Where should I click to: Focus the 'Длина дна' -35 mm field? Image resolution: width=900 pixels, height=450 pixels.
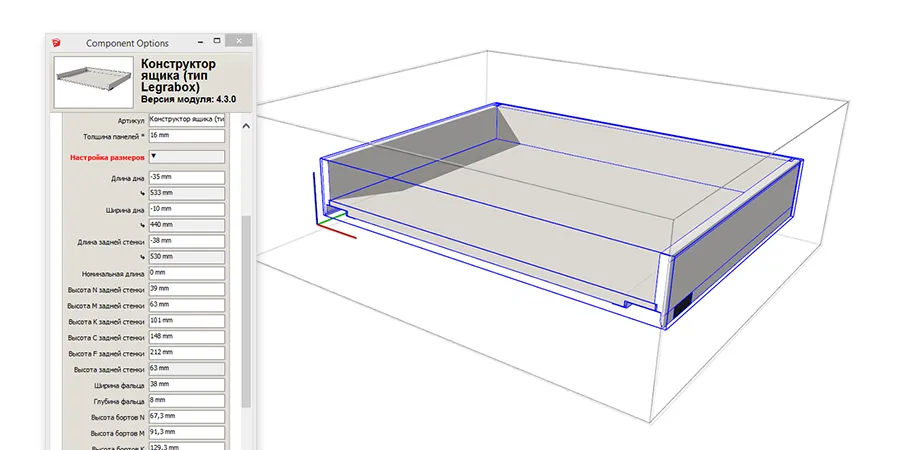tap(185, 178)
